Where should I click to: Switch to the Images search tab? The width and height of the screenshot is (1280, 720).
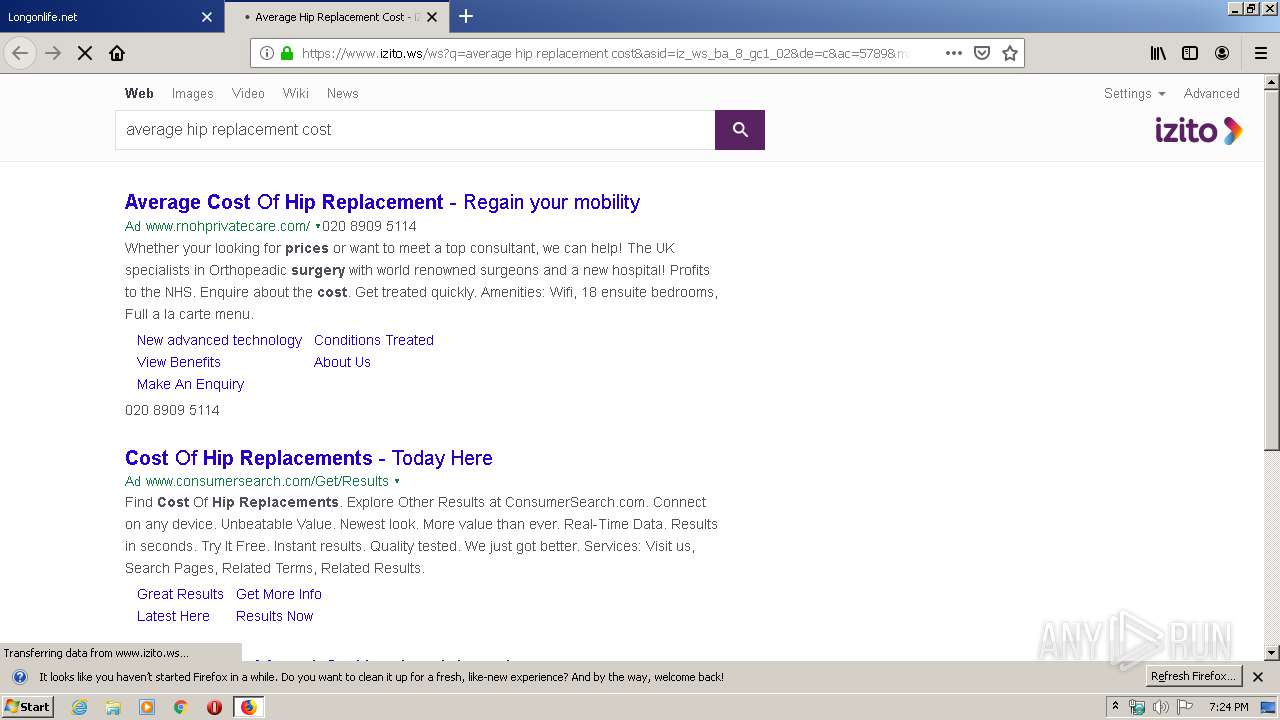[193, 93]
